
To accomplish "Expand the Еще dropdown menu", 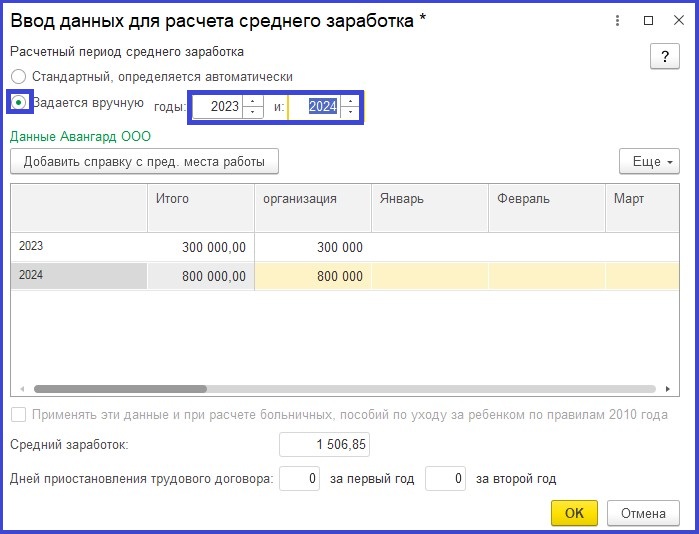I will tap(649, 161).
